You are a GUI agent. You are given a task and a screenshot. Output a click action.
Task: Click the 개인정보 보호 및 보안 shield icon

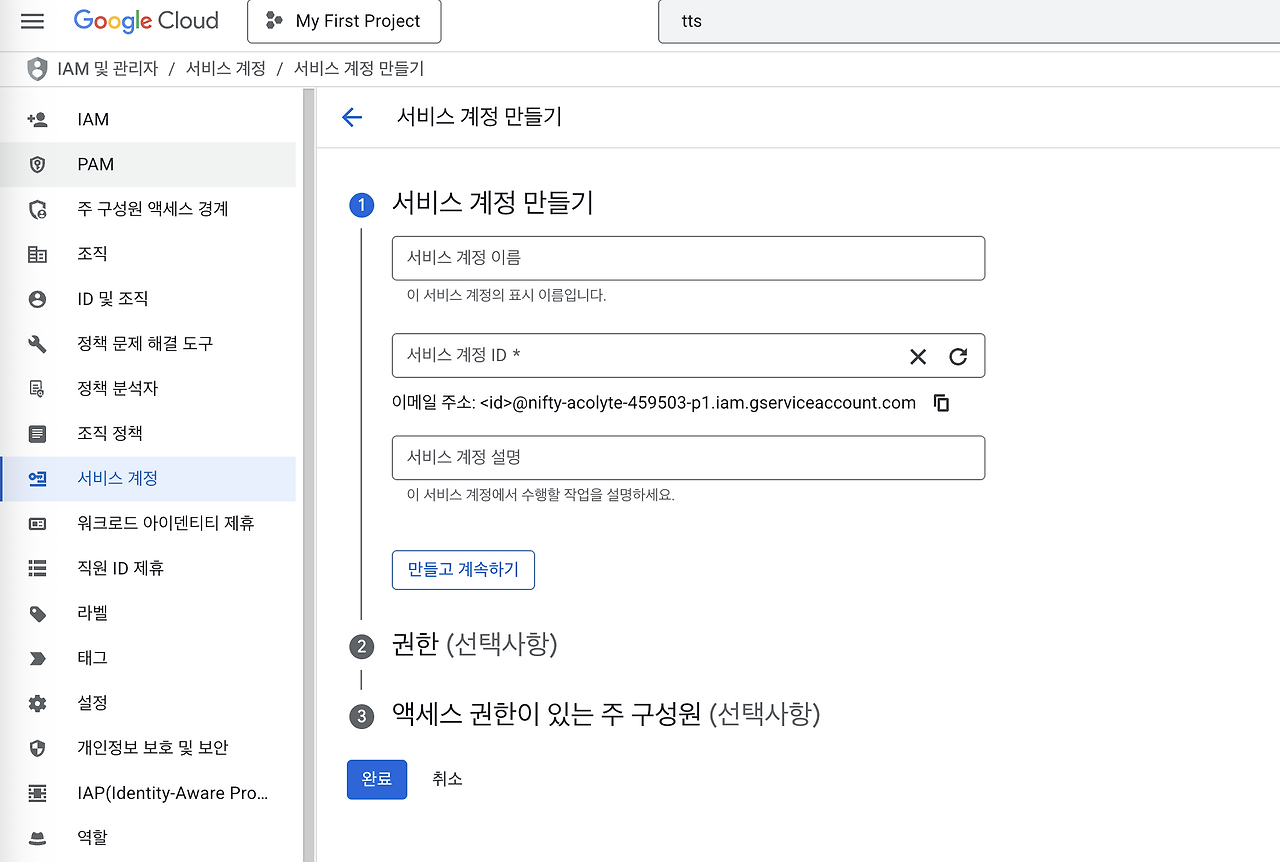[x=38, y=748]
